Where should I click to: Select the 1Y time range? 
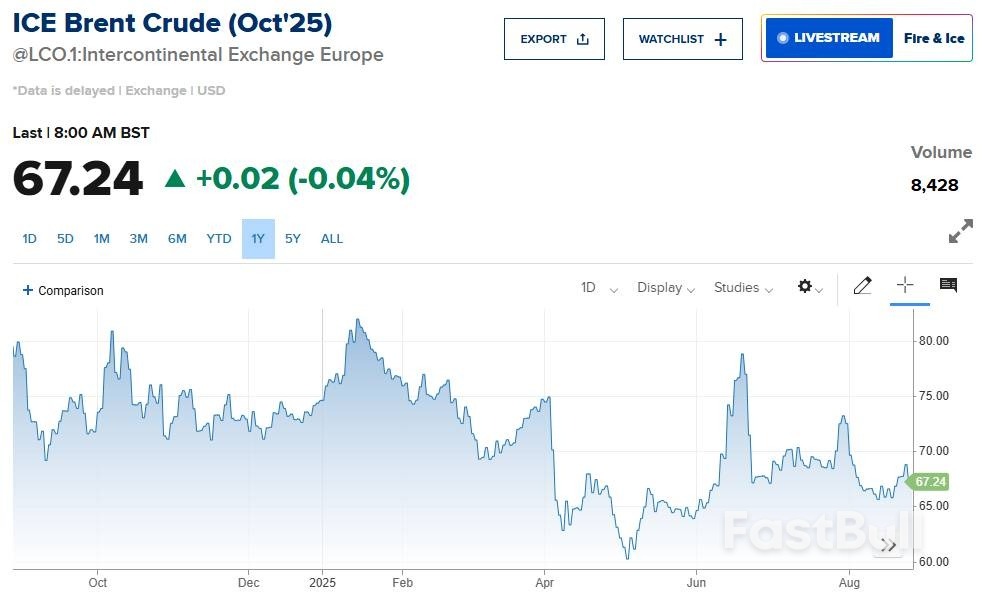258,239
